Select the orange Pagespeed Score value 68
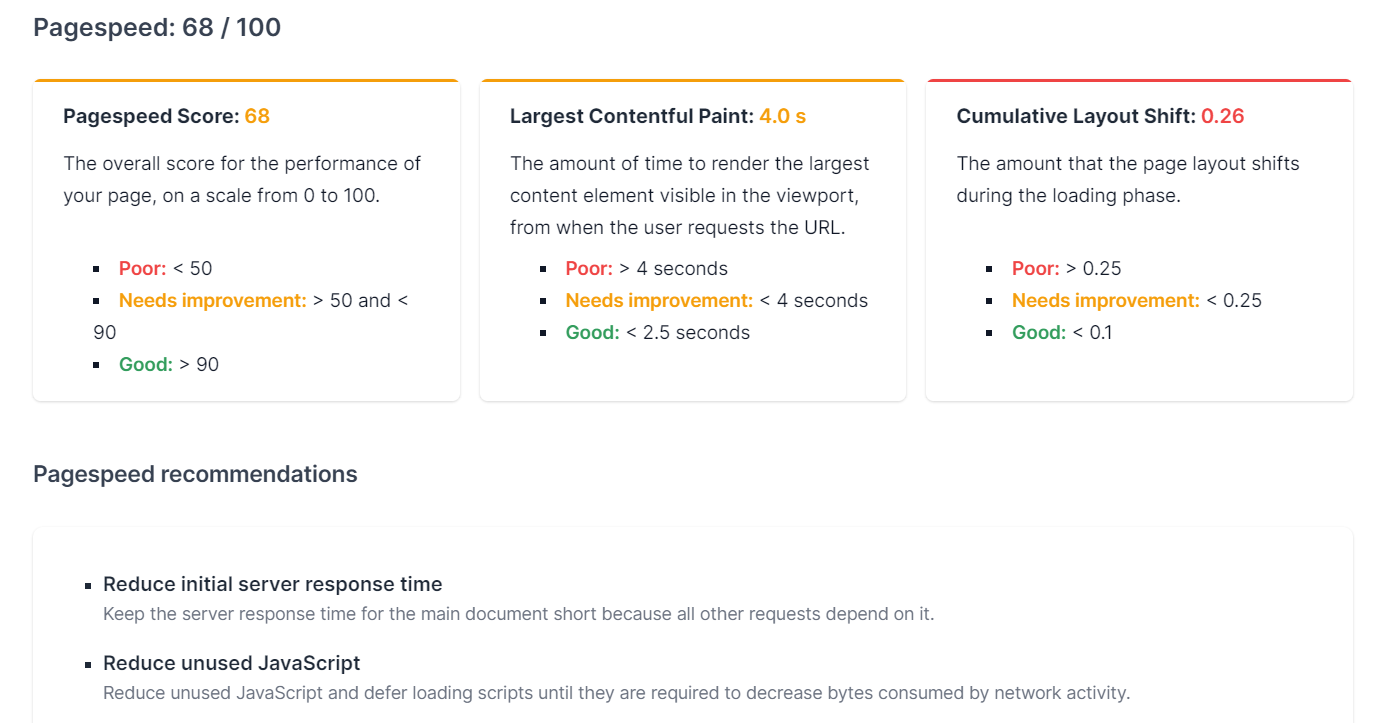The width and height of the screenshot is (1375, 723). point(257,116)
